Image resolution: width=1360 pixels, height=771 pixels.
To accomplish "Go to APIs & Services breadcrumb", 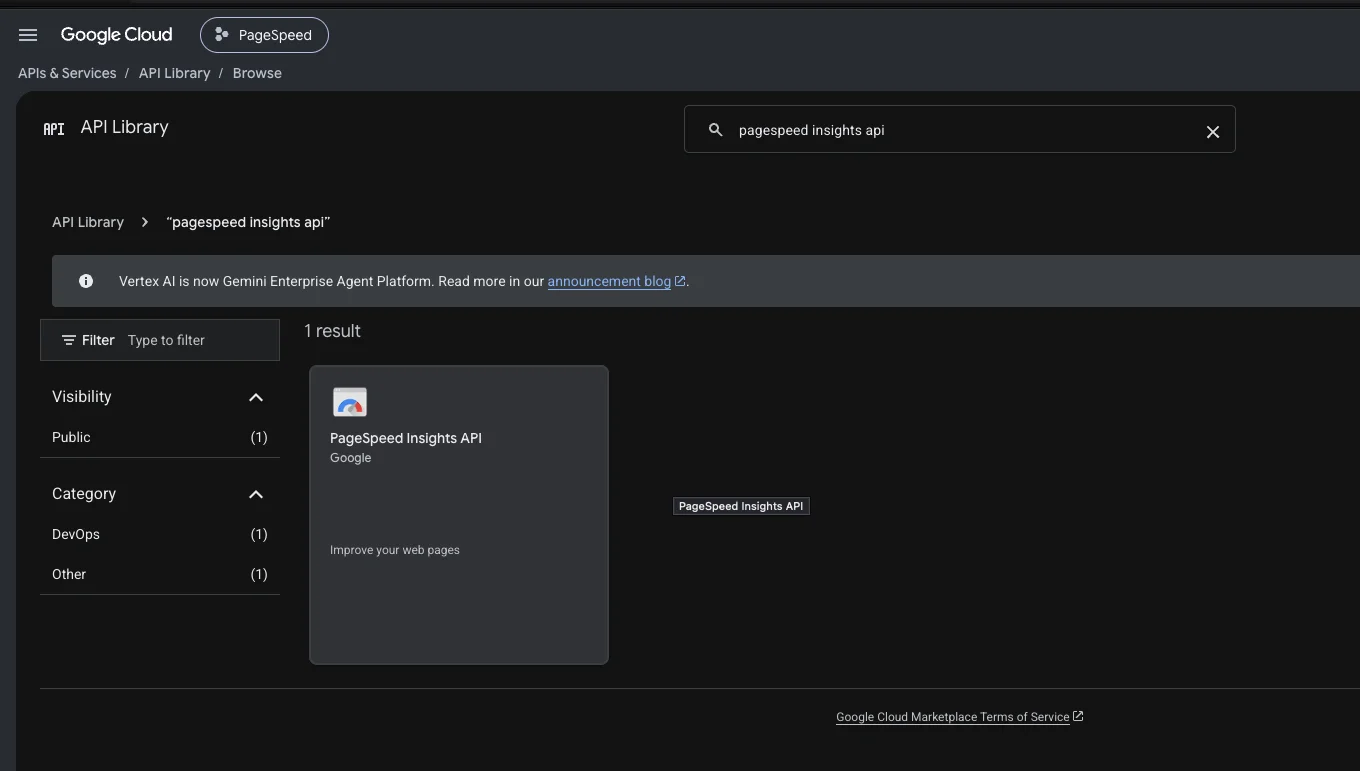I will 67,73.
